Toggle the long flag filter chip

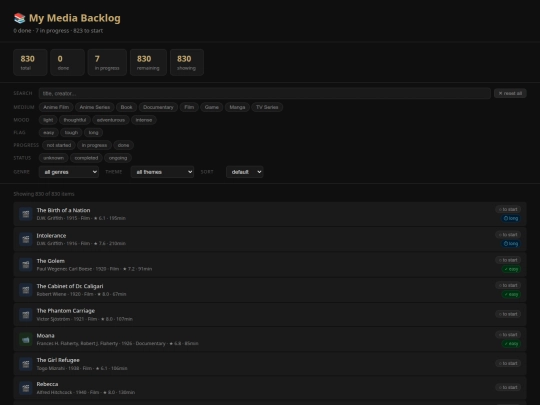94,133
